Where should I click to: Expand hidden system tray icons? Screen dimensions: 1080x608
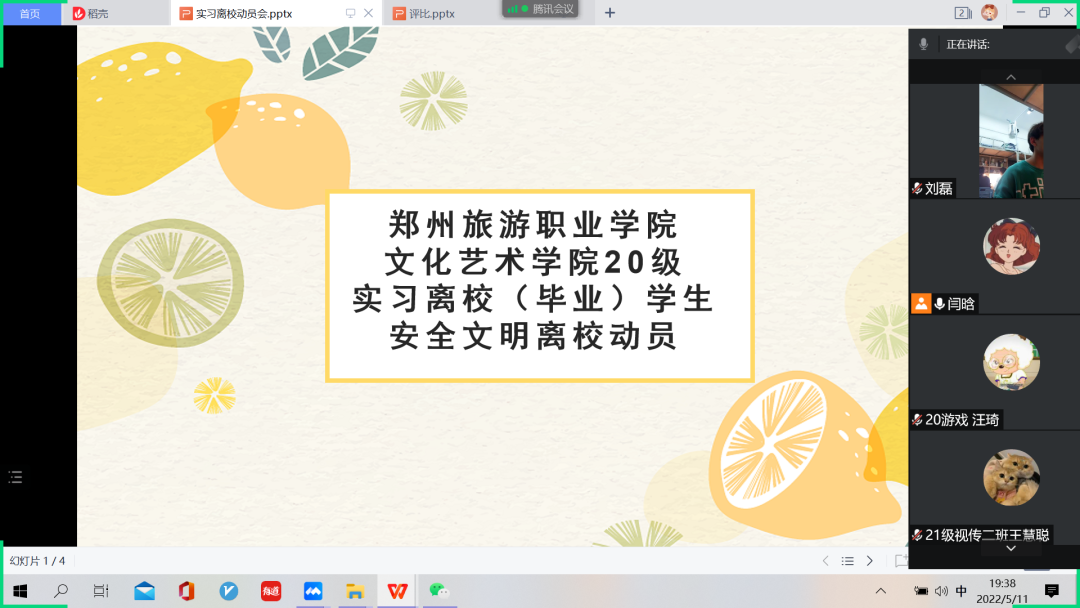(883, 591)
